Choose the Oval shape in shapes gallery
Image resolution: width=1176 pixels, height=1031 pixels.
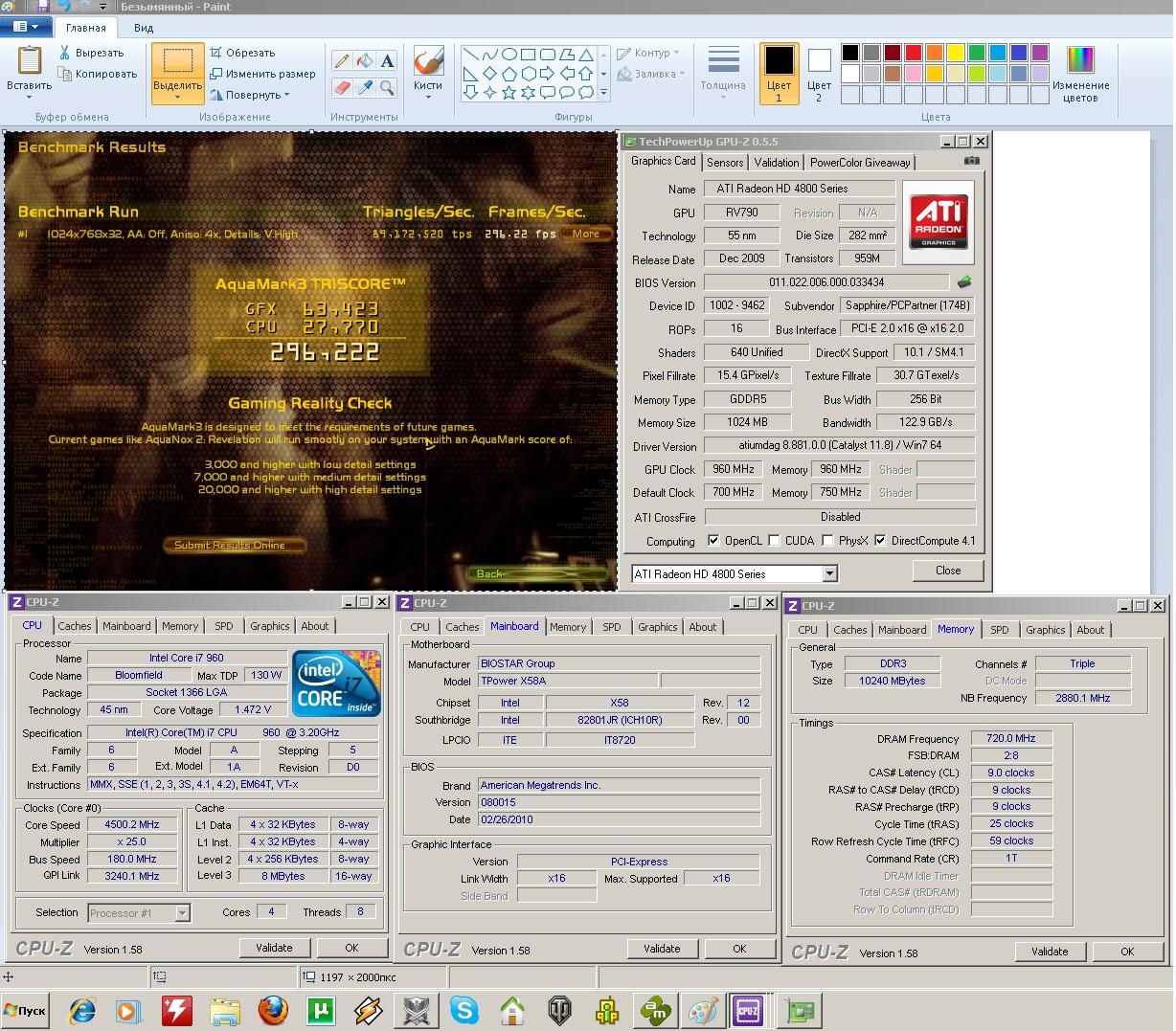click(x=509, y=55)
